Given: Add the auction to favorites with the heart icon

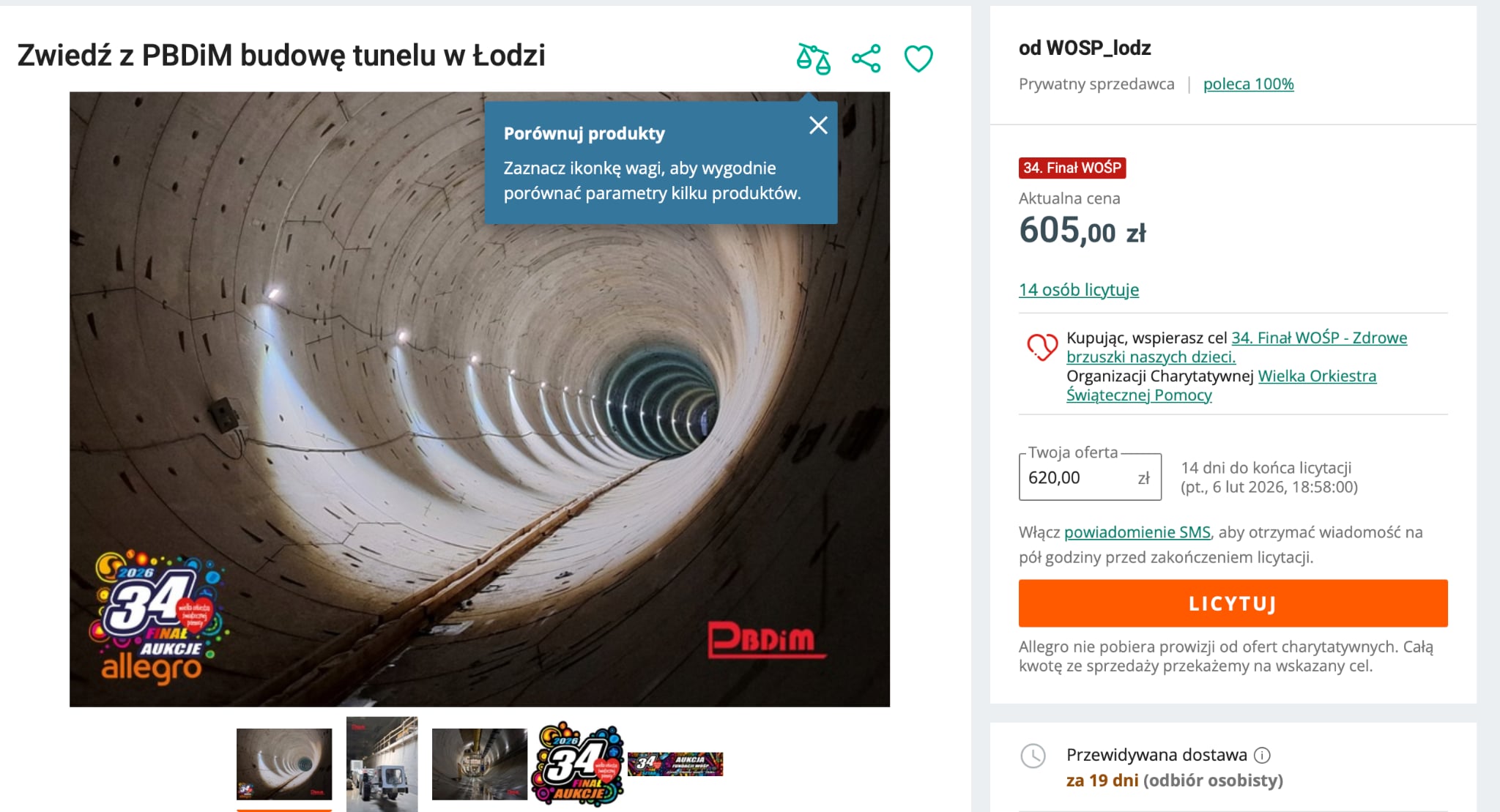Looking at the screenshot, I should tap(918, 59).
